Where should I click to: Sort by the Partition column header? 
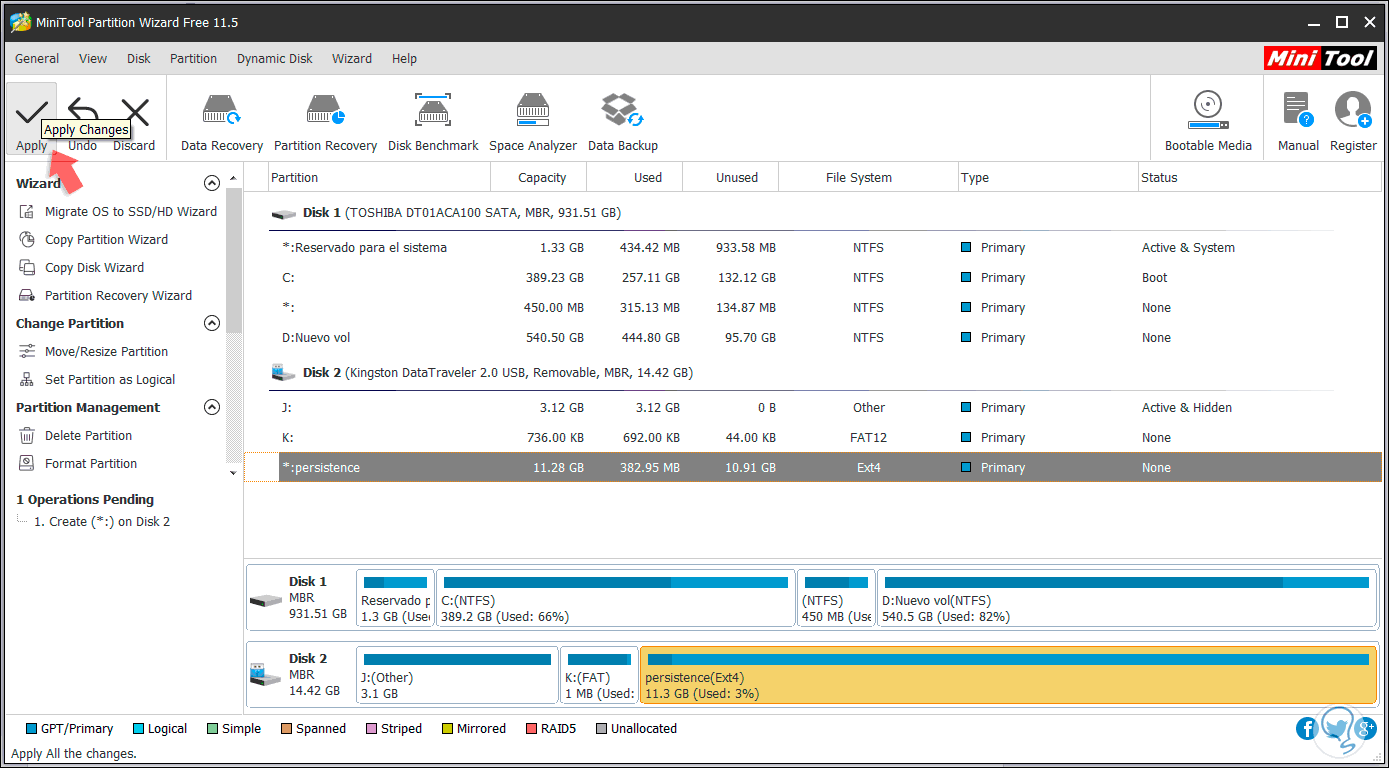[380, 177]
